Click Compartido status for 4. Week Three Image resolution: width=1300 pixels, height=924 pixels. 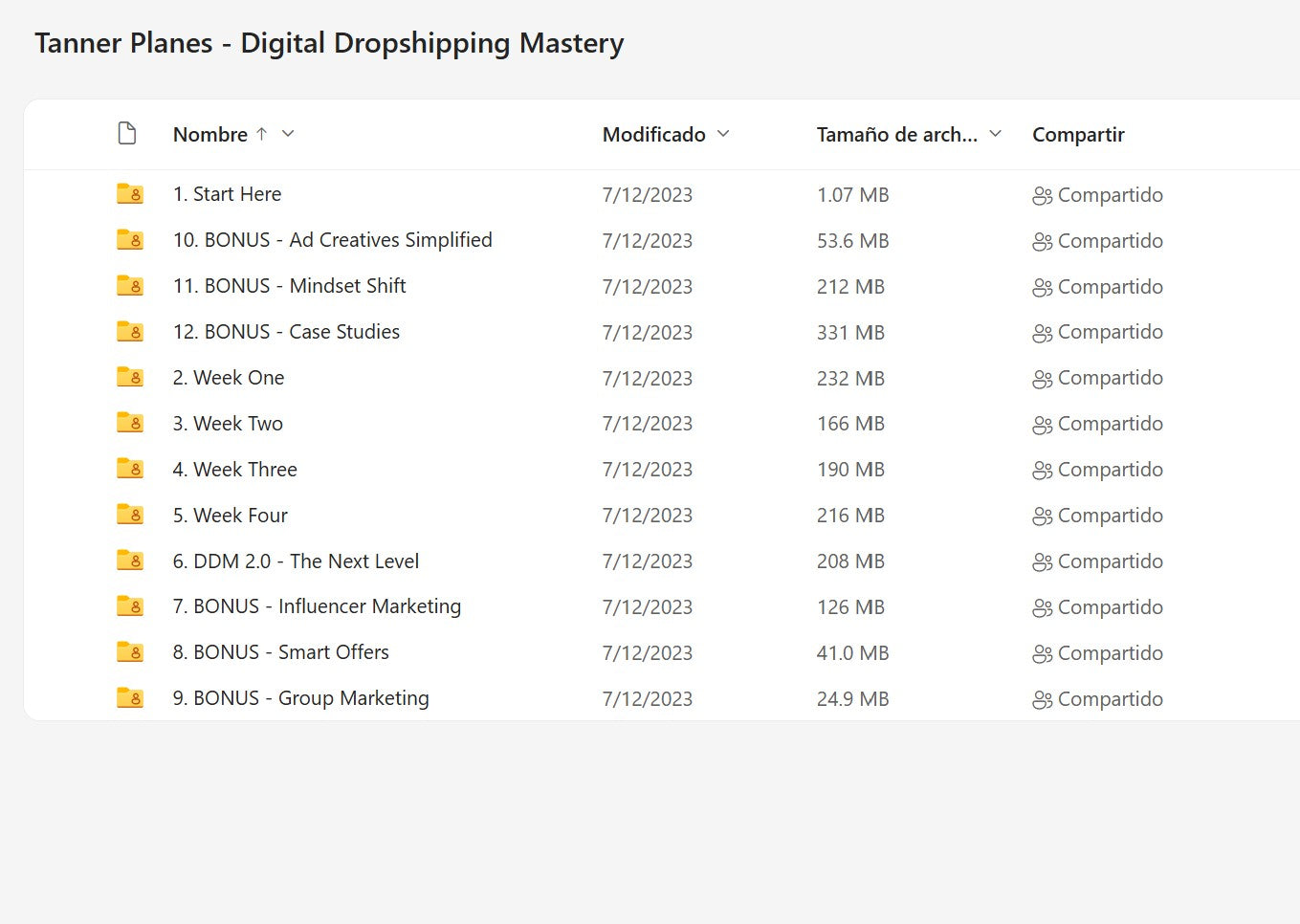coord(1110,470)
